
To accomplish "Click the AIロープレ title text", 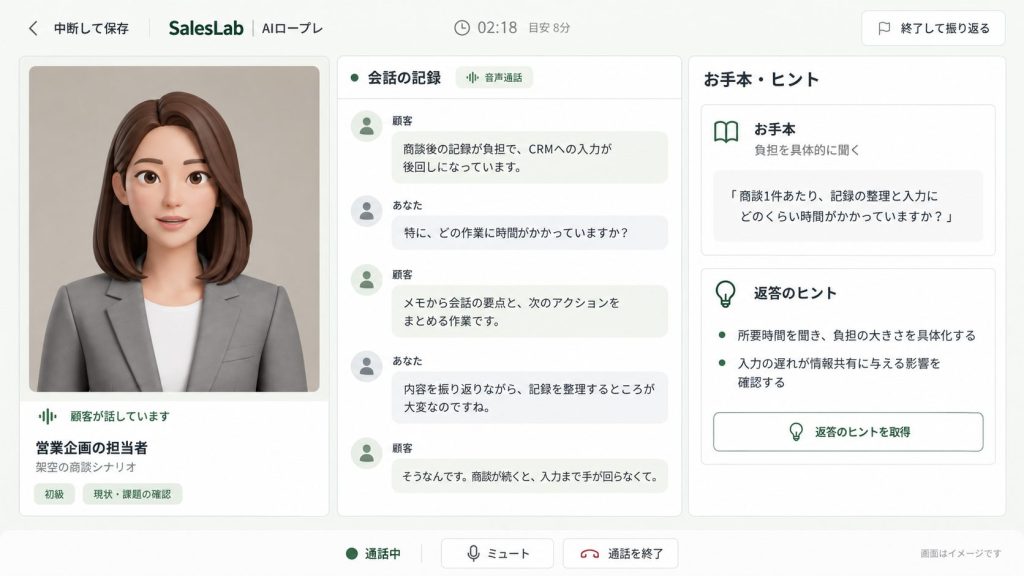I will pyautogui.click(x=292, y=28).
